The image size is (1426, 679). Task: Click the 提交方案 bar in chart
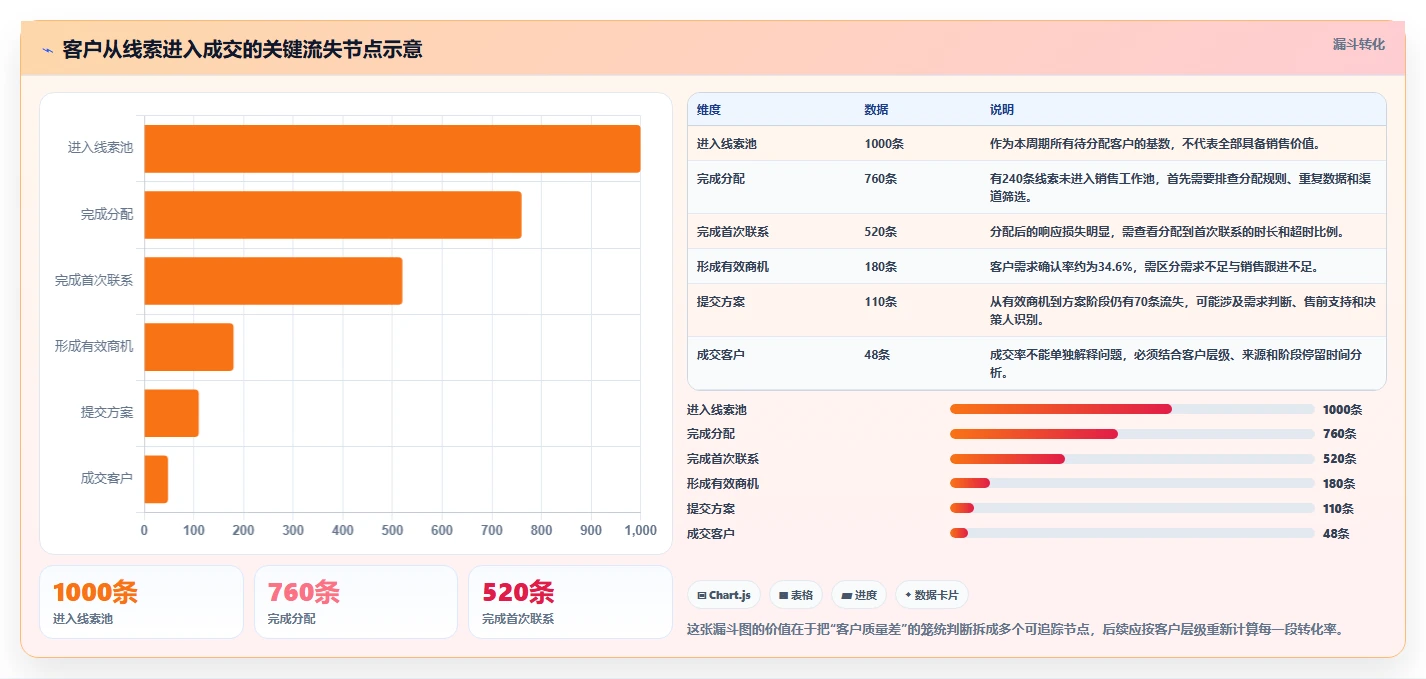172,413
